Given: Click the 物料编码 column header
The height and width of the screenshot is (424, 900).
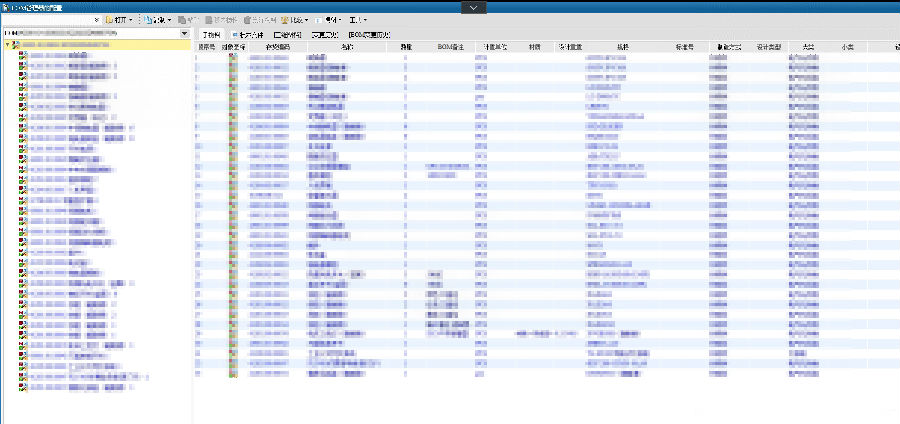Looking at the screenshot, I should (278, 47).
